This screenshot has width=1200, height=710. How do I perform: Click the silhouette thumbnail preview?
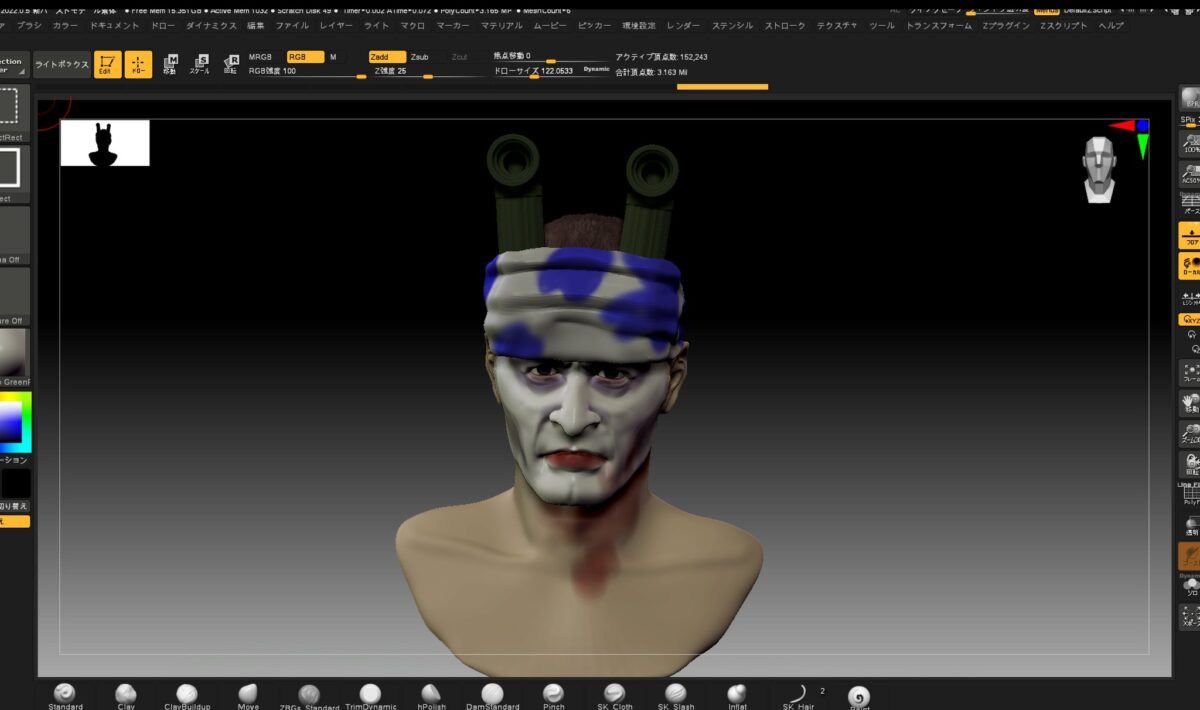pyautogui.click(x=105, y=143)
